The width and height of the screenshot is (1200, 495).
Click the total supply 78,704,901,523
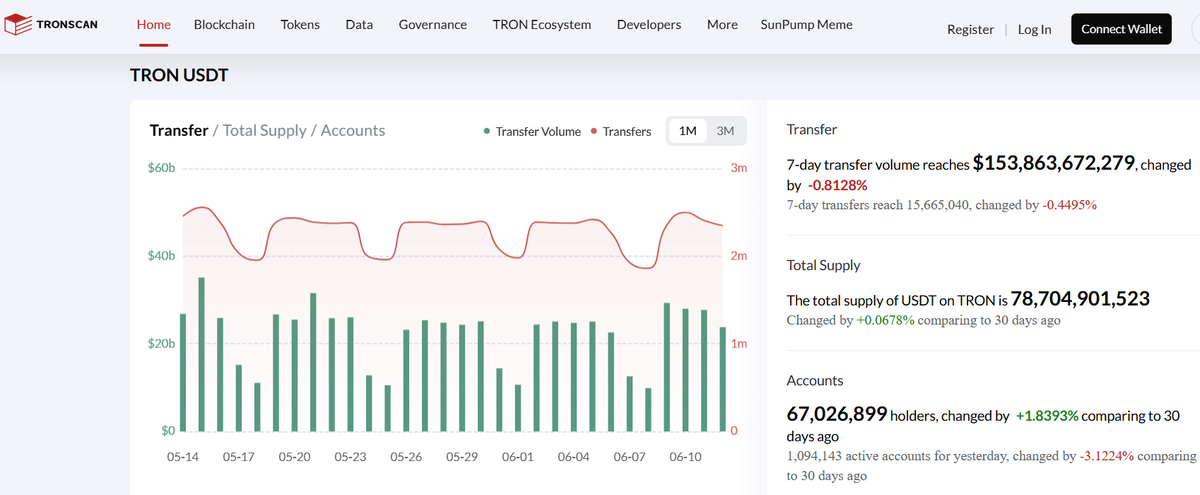(x=1080, y=298)
